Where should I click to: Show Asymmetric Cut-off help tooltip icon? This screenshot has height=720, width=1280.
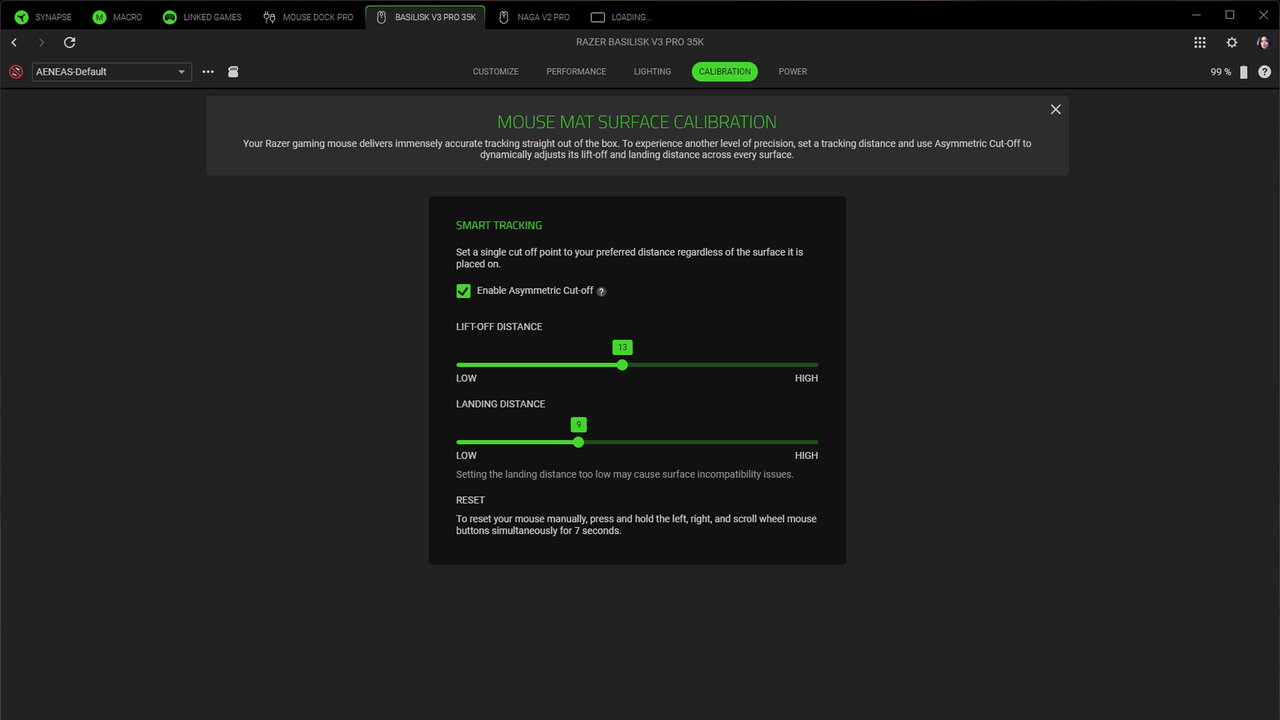(x=601, y=291)
